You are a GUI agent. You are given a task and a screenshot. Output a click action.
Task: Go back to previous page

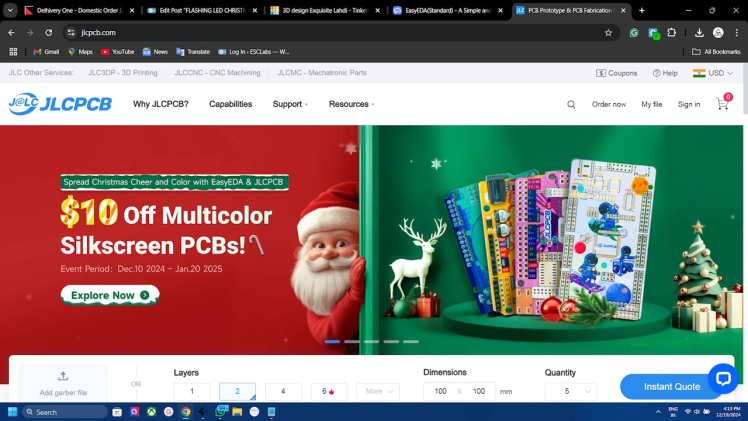[x=11, y=32]
